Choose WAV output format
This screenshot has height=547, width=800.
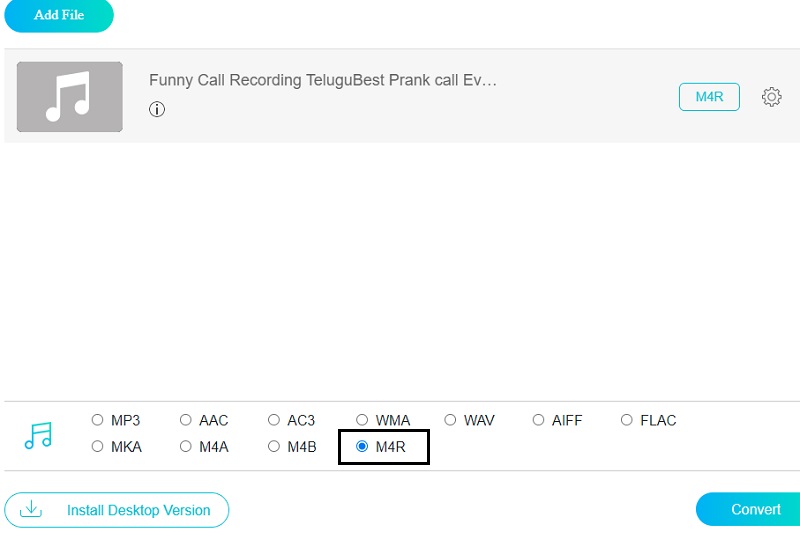451,420
